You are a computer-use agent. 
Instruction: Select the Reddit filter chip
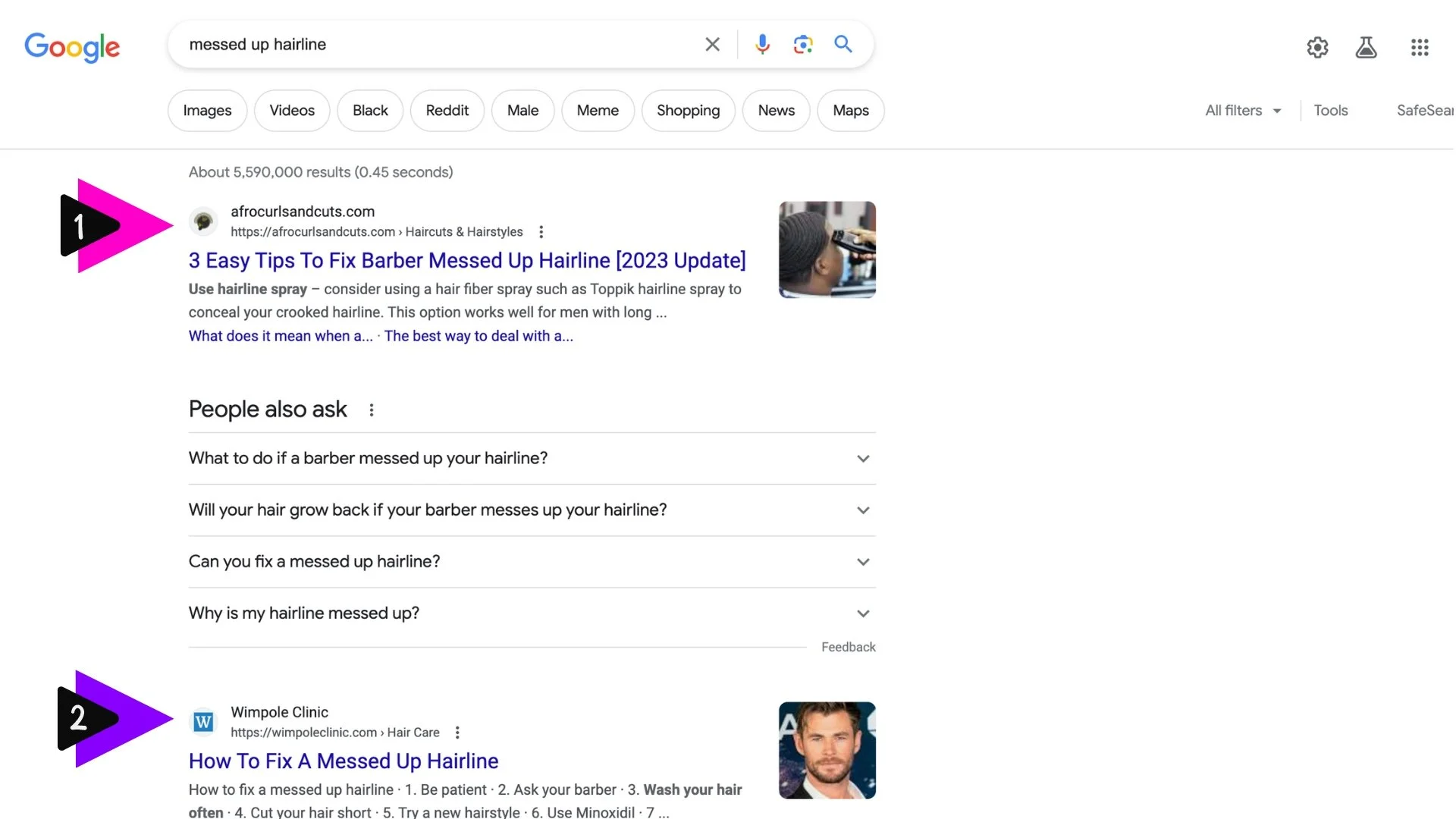coord(447,111)
